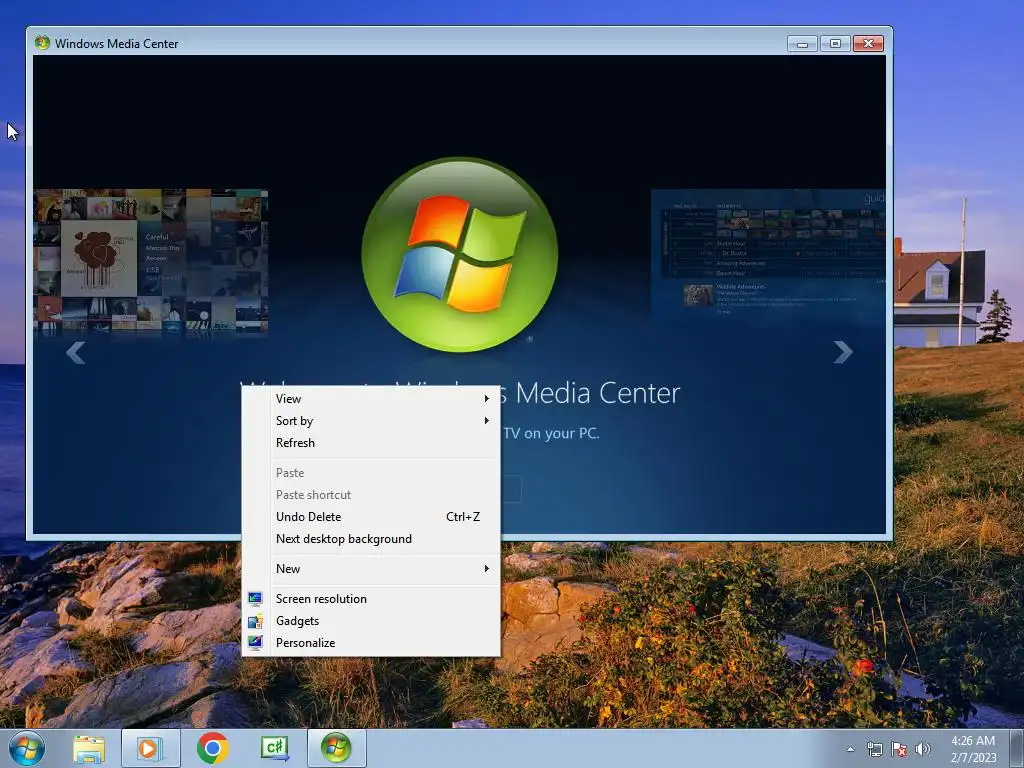Select Undo Delete in context menu
1024x768 pixels.
tap(371, 517)
